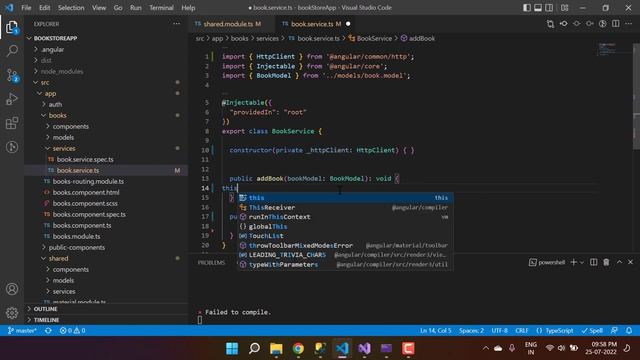The width and height of the screenshot is (640, 360).
Task: Open the Help menu
Action: click(x=188, y=8)
